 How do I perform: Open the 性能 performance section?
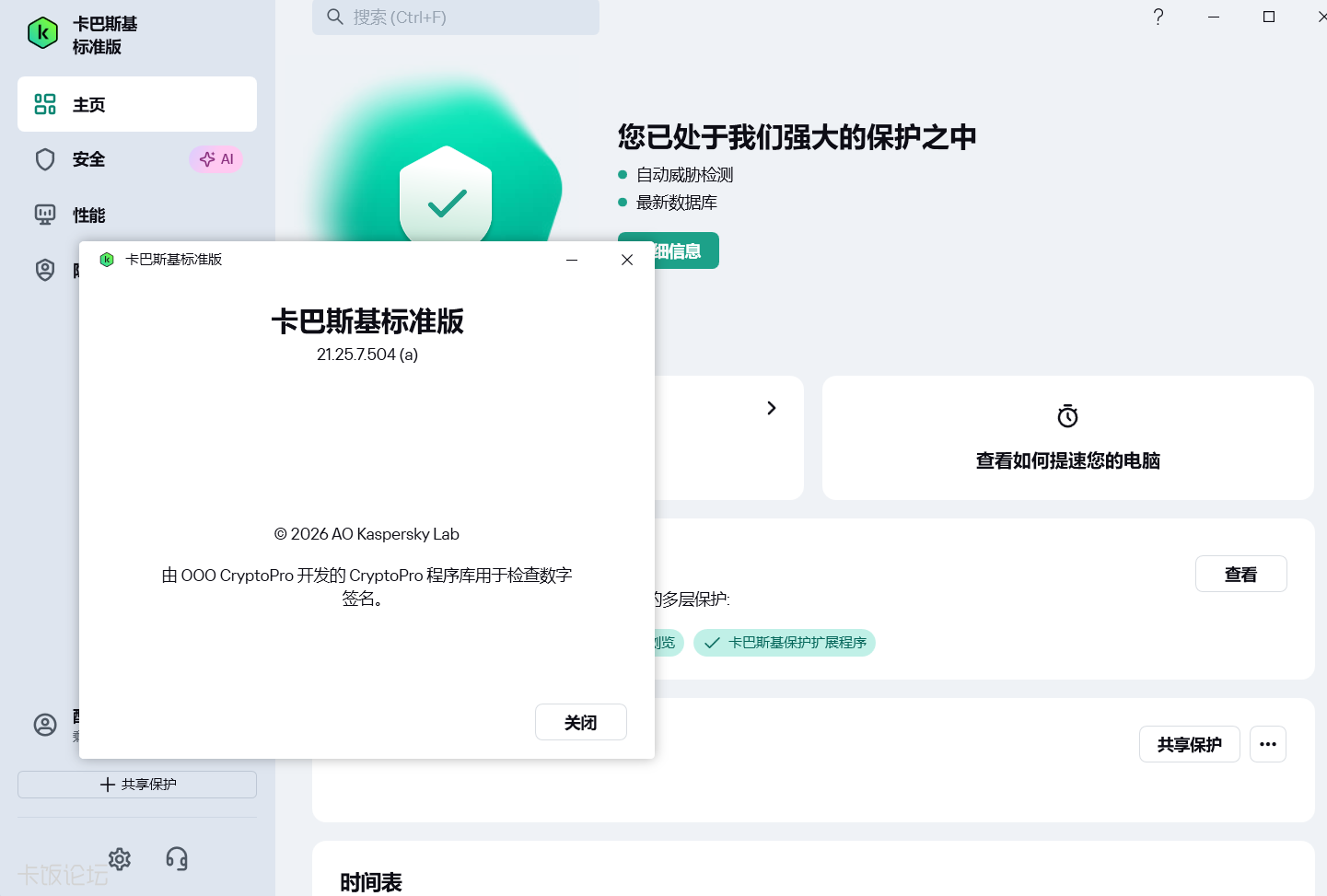137,215
